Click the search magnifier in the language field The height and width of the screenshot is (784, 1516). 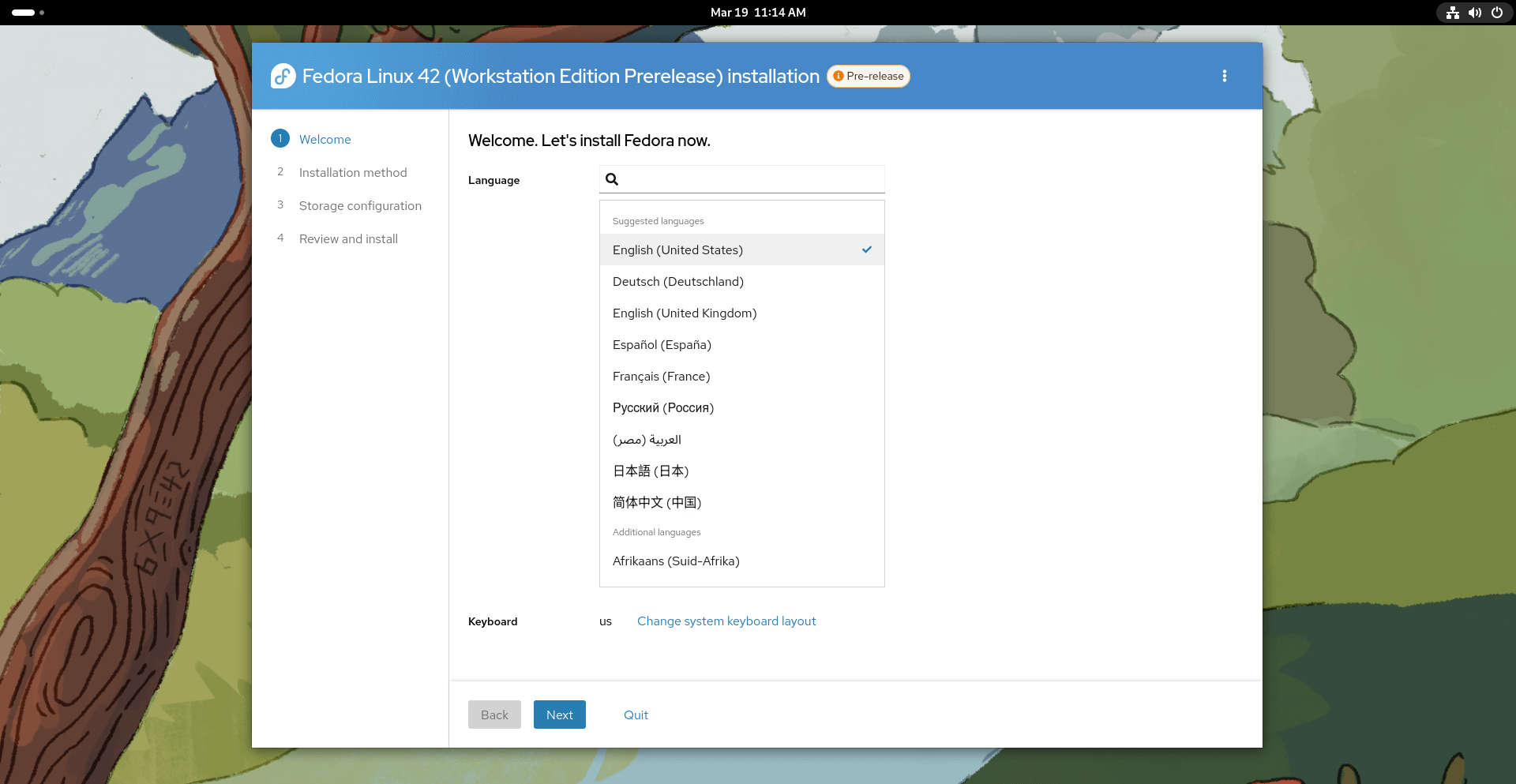coord(612,179)
